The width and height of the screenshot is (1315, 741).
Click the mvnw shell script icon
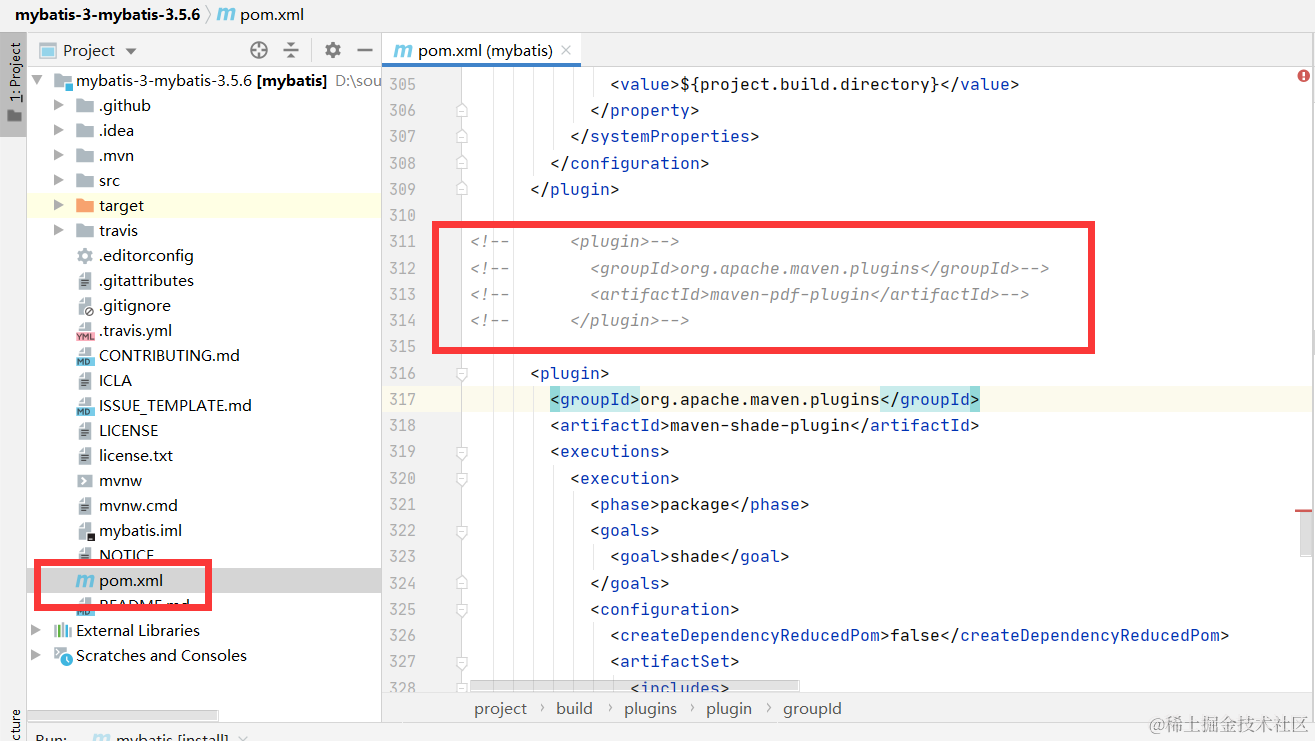[85, 480]
